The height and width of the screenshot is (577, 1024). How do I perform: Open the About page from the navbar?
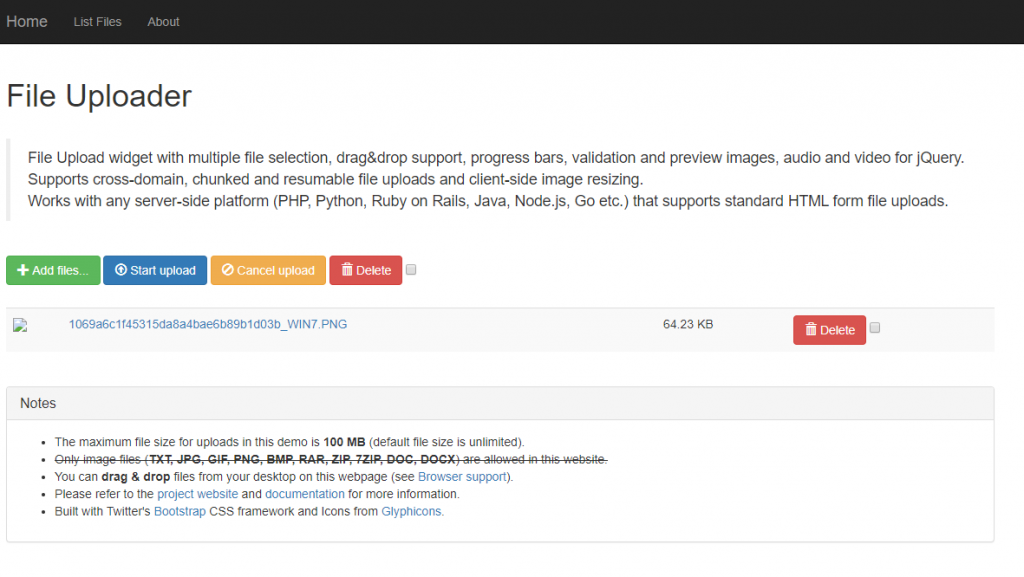163,22
